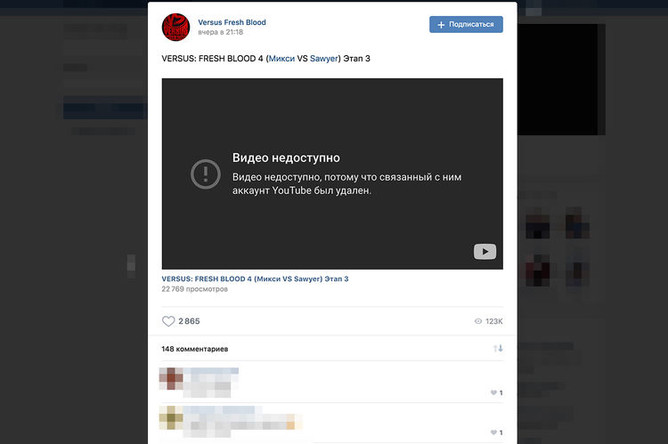This screenshot has width=668, height=444.
Task: Click the Подписаться subscribe button
Action: coord(466,24)
